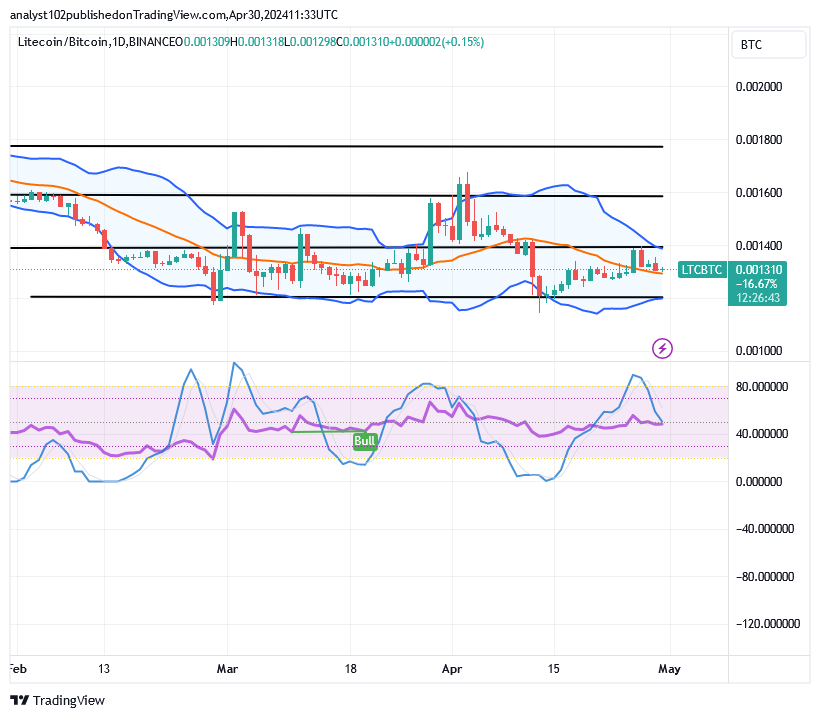Screen dimensions: 820x718
Task: Open the BTC currency selector box
Action: pos(768,44)
